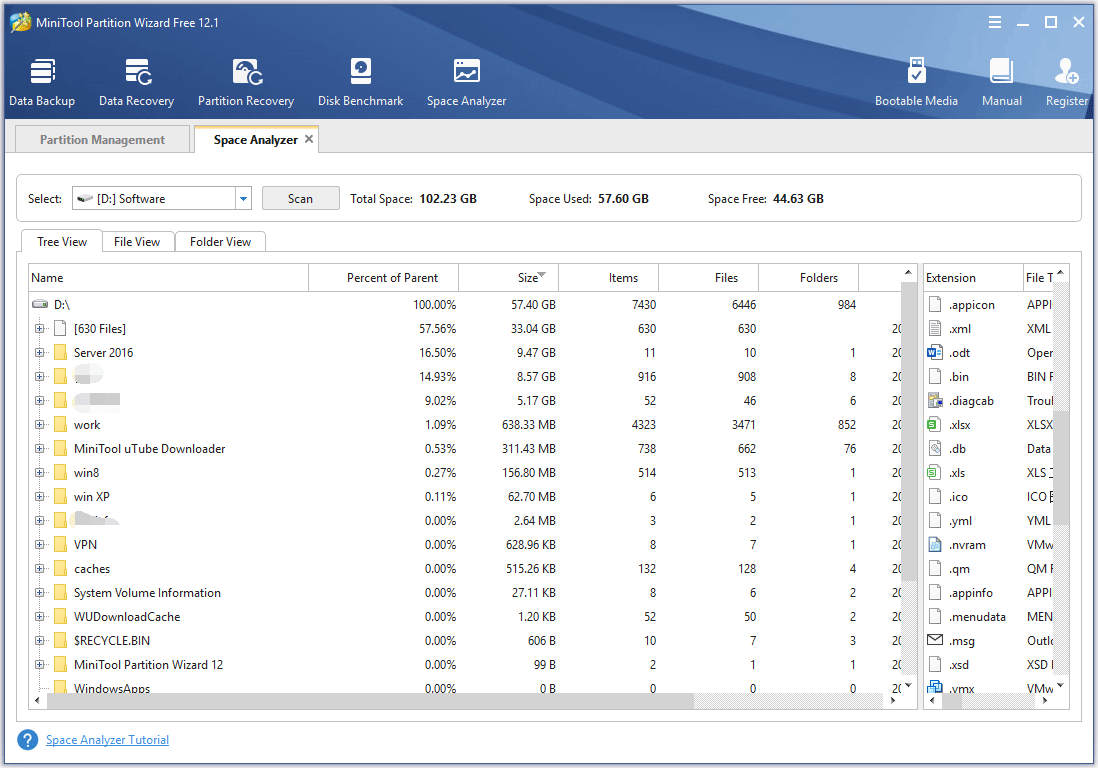Image resolution: width=1098 pixels, height=768 pixels.
Task: Select the D:\ drive icon in tree
Action: [40, 305]
